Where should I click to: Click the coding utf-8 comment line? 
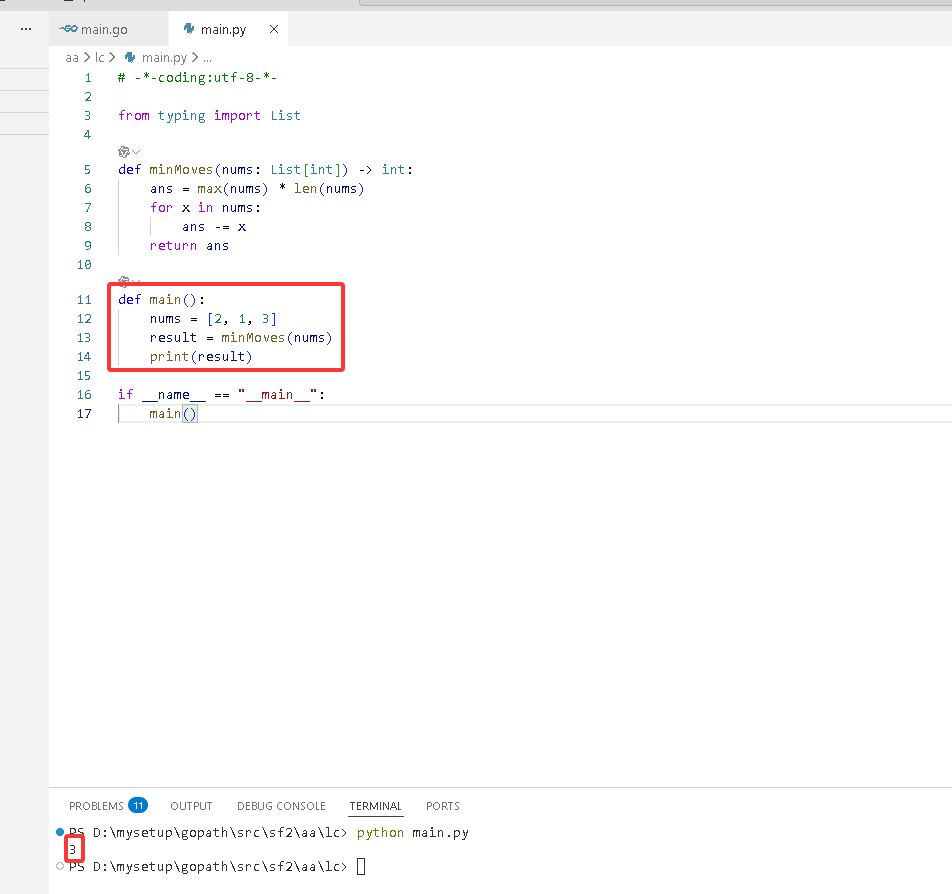point(197,78)
